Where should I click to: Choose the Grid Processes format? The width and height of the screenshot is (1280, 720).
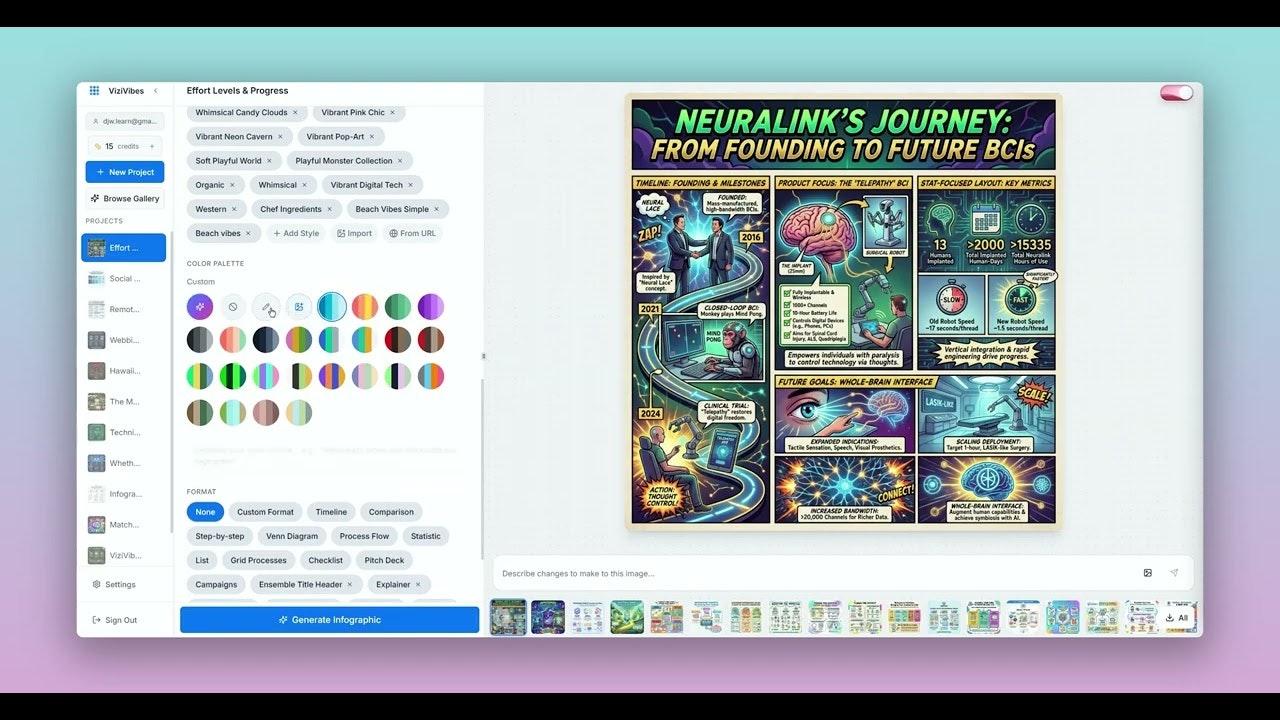(x=258, y=560)
